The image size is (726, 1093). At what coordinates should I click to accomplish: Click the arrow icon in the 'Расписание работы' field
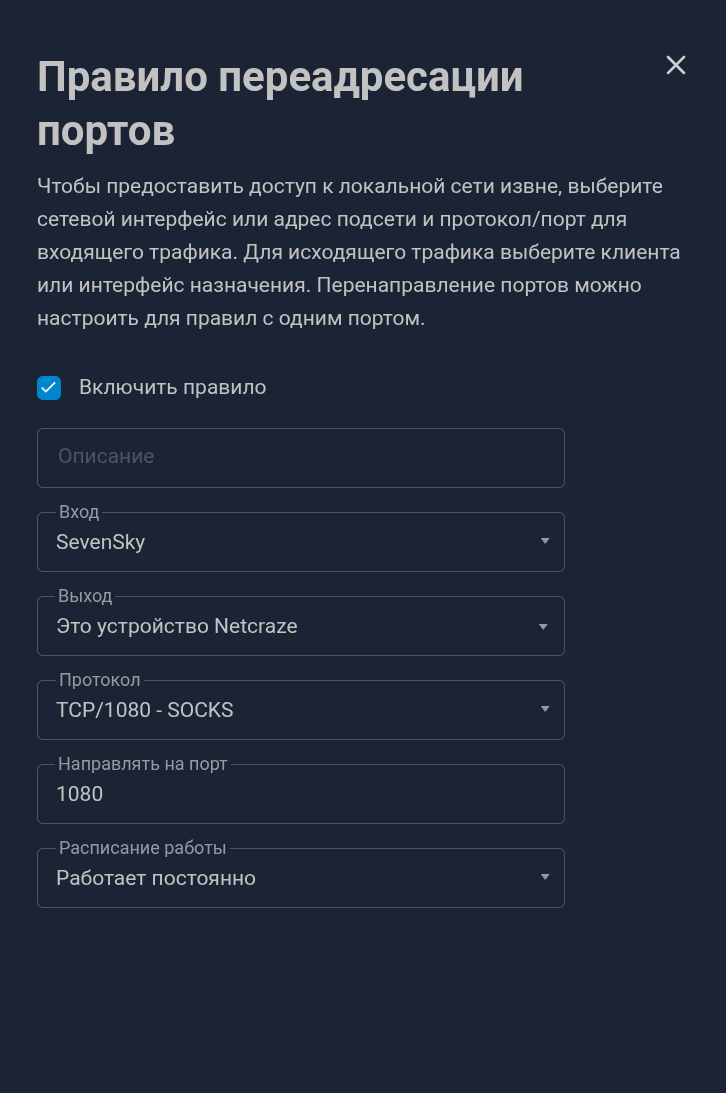point(545,878)
